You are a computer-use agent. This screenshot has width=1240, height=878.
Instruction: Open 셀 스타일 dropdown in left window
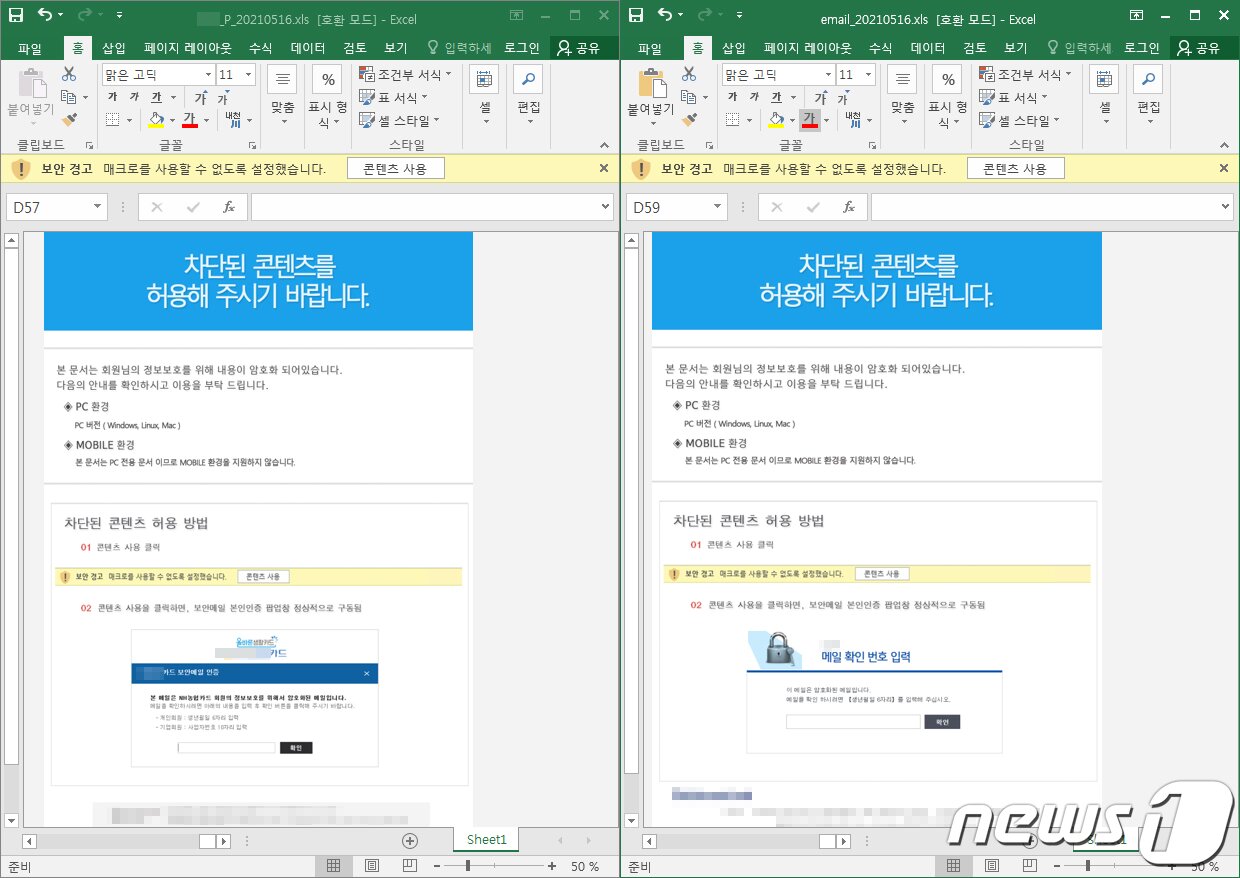click(398, 120)
